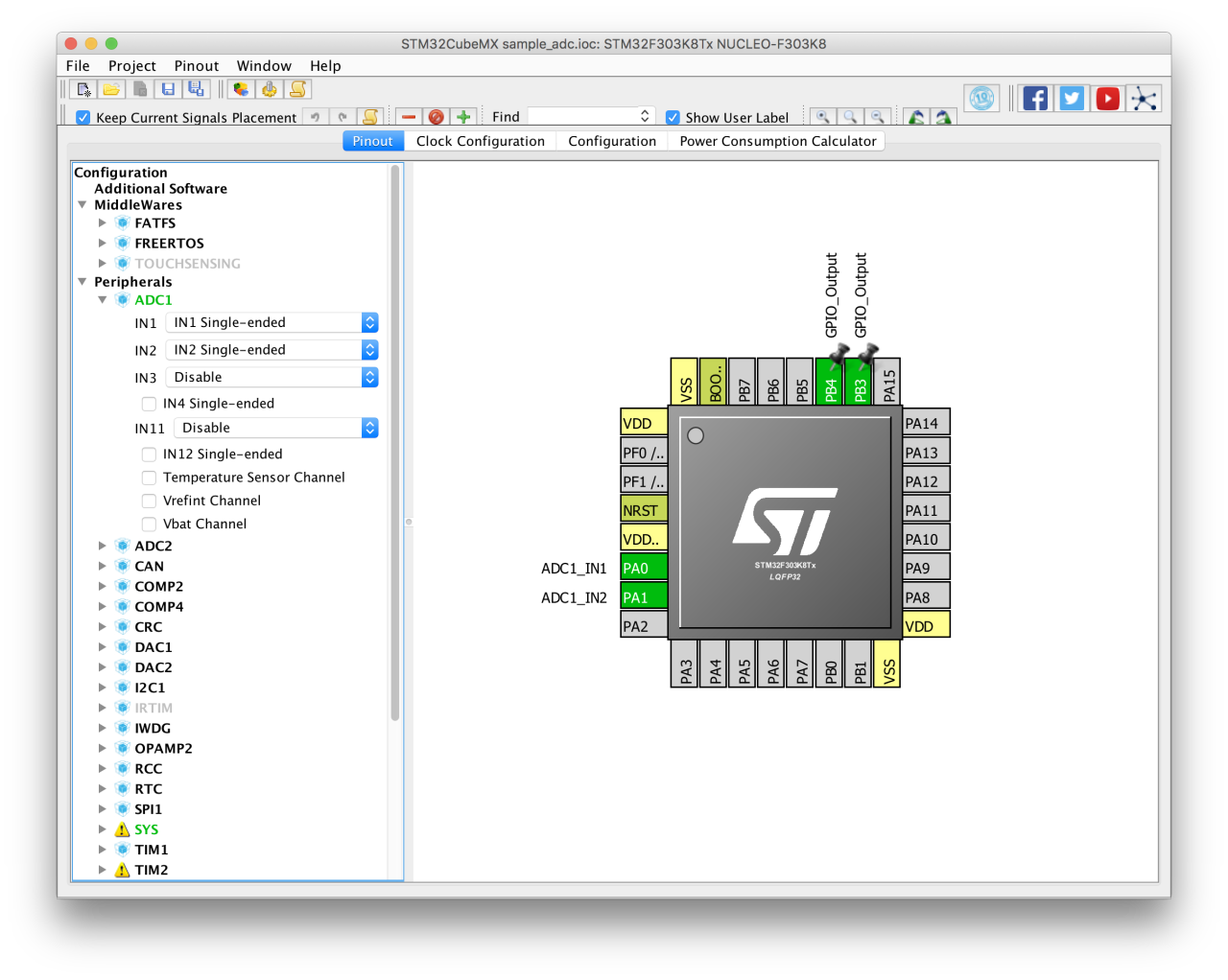Click green pin PA1 on chip
The image size is (1228, 980).
tap(644, 597)
